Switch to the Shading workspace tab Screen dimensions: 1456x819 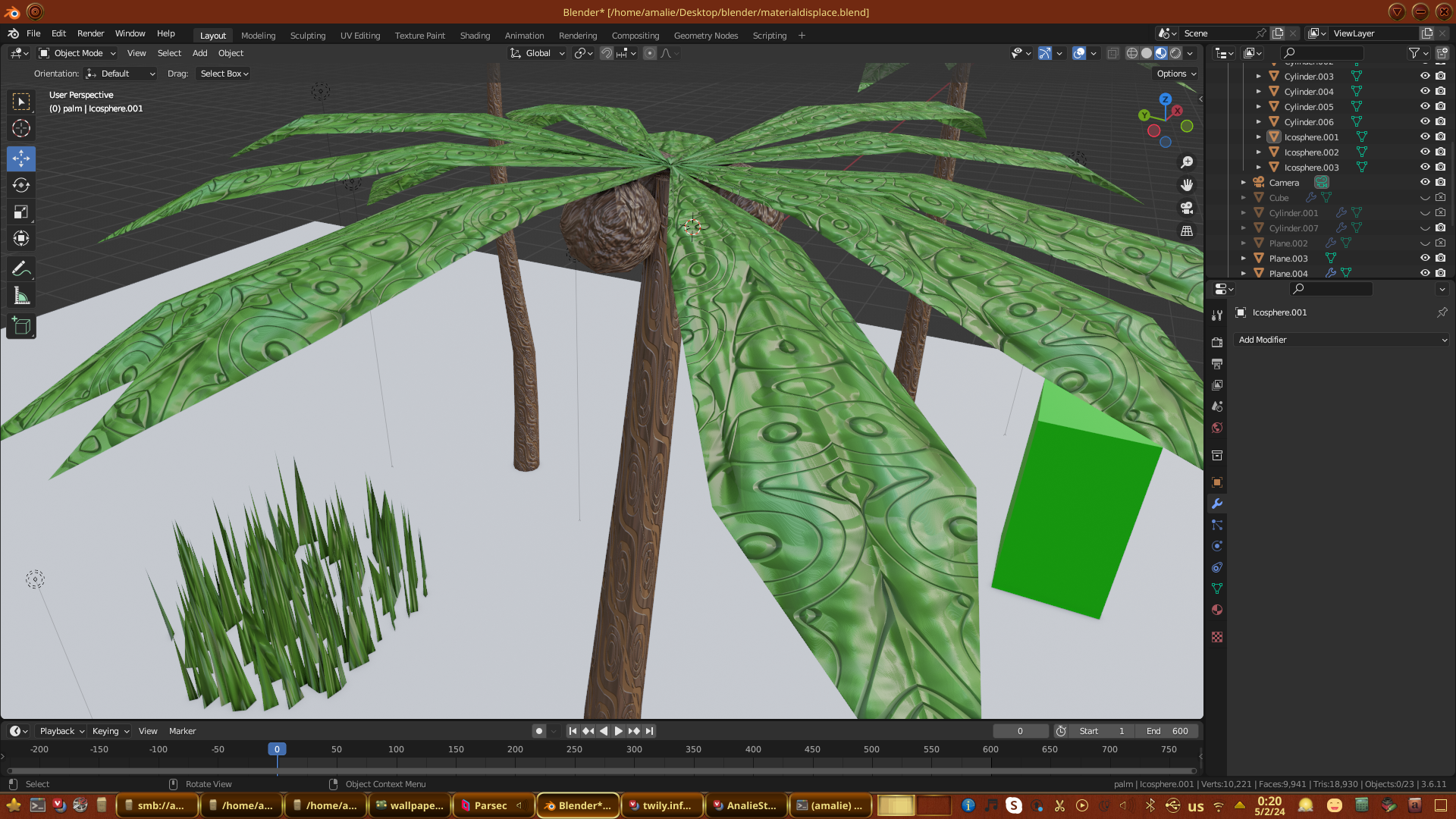(x=475, y=36)
